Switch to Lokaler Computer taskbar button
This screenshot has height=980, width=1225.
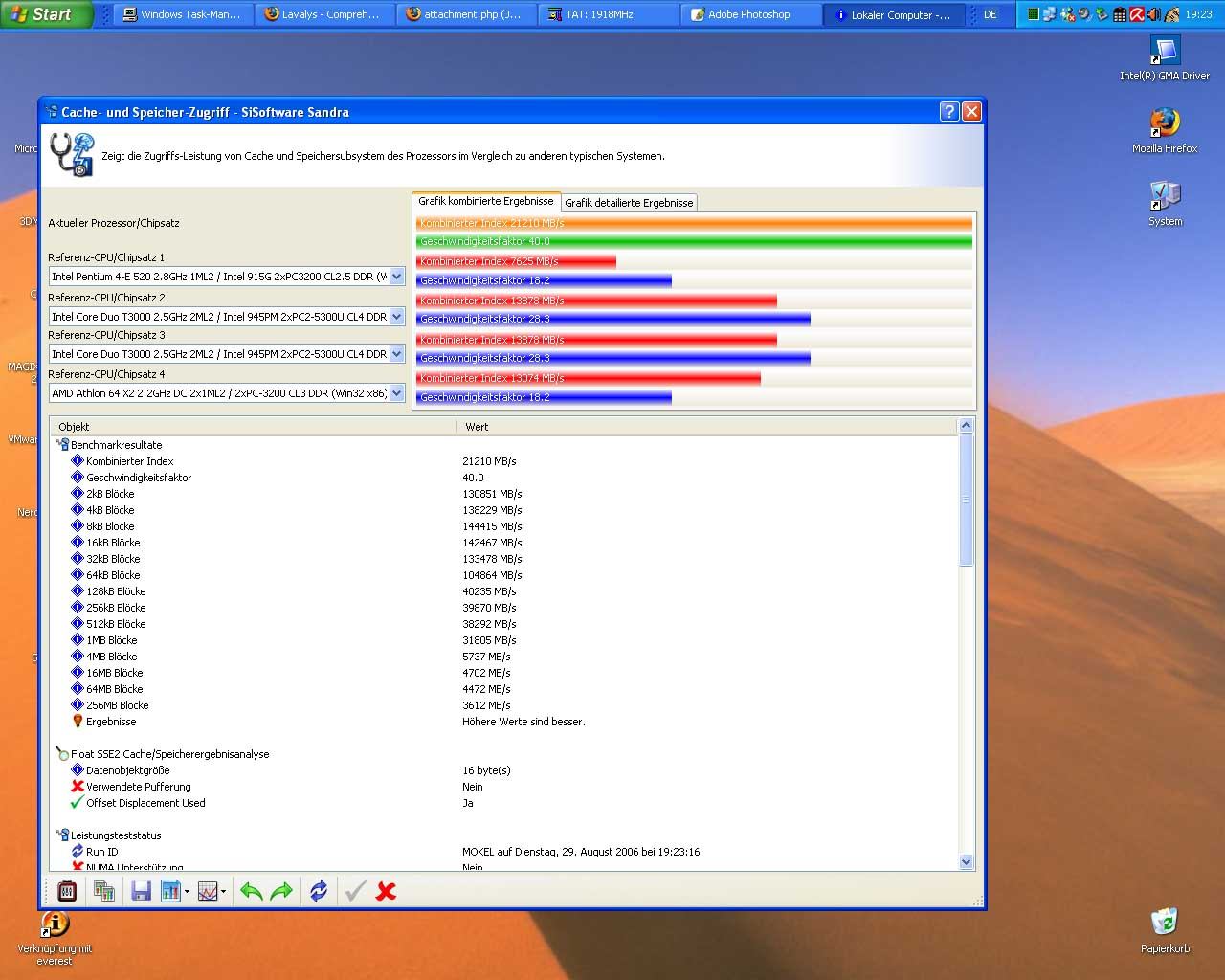coord(892,14)
